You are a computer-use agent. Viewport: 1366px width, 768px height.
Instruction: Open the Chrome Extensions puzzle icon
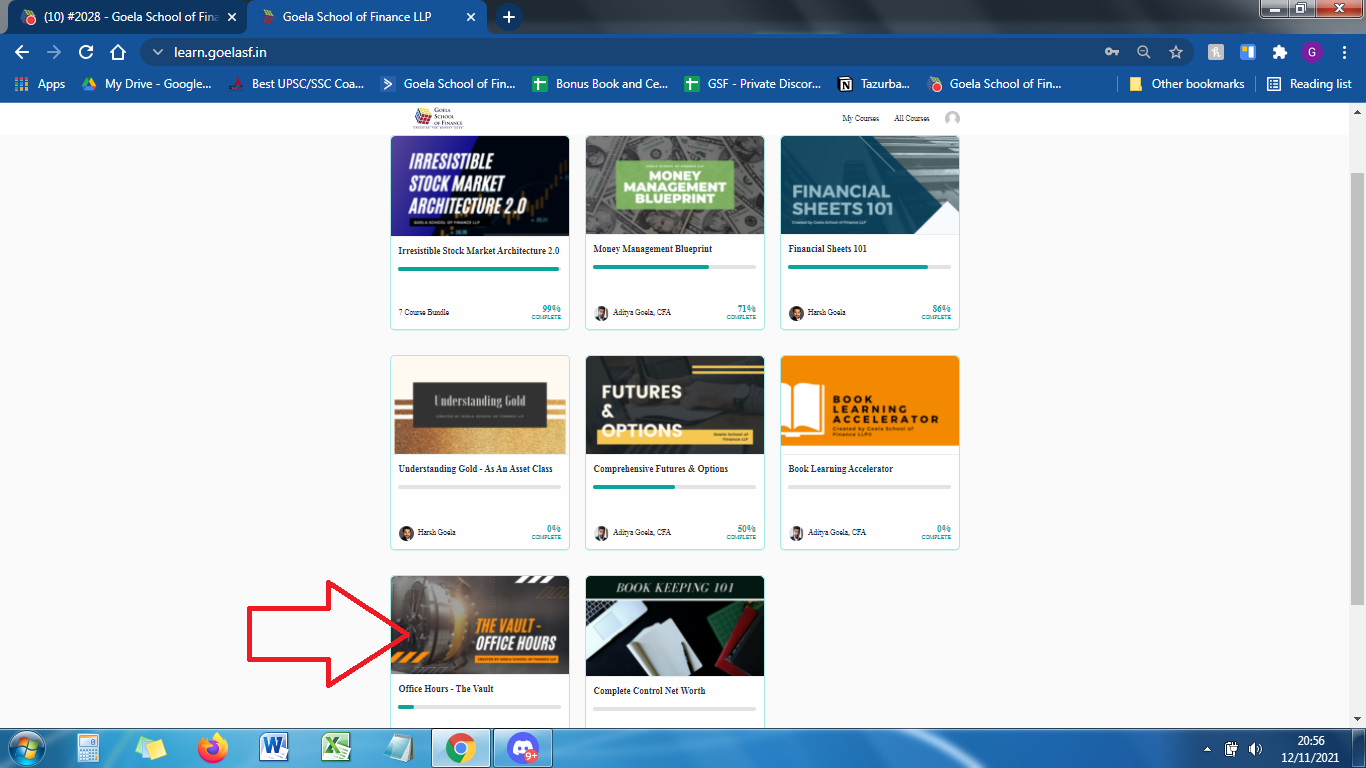click(1279, 52)
